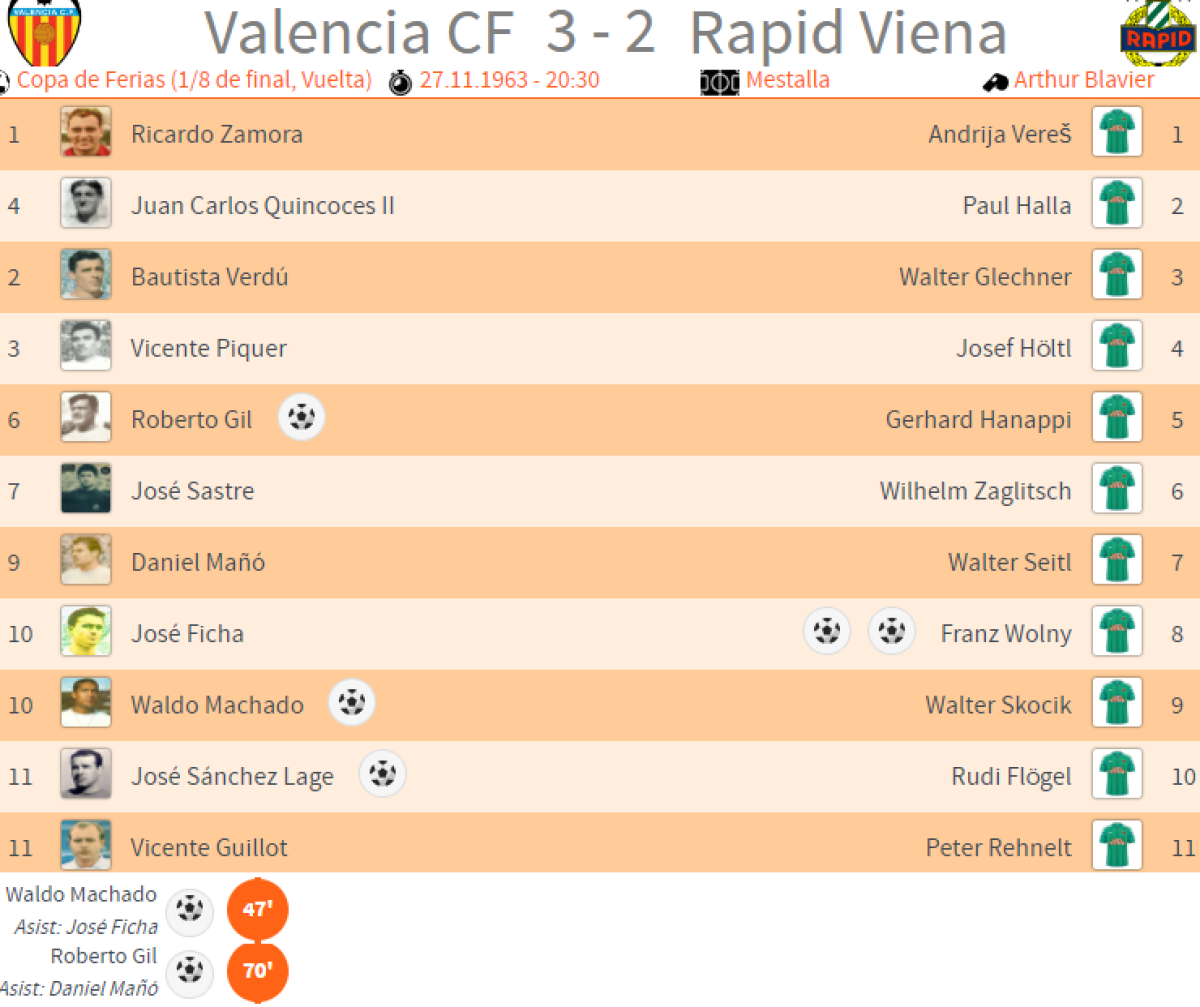Open José Ficha's player photo
The width and height of the screenshot is (1200, 1007).
coord(86,632)
